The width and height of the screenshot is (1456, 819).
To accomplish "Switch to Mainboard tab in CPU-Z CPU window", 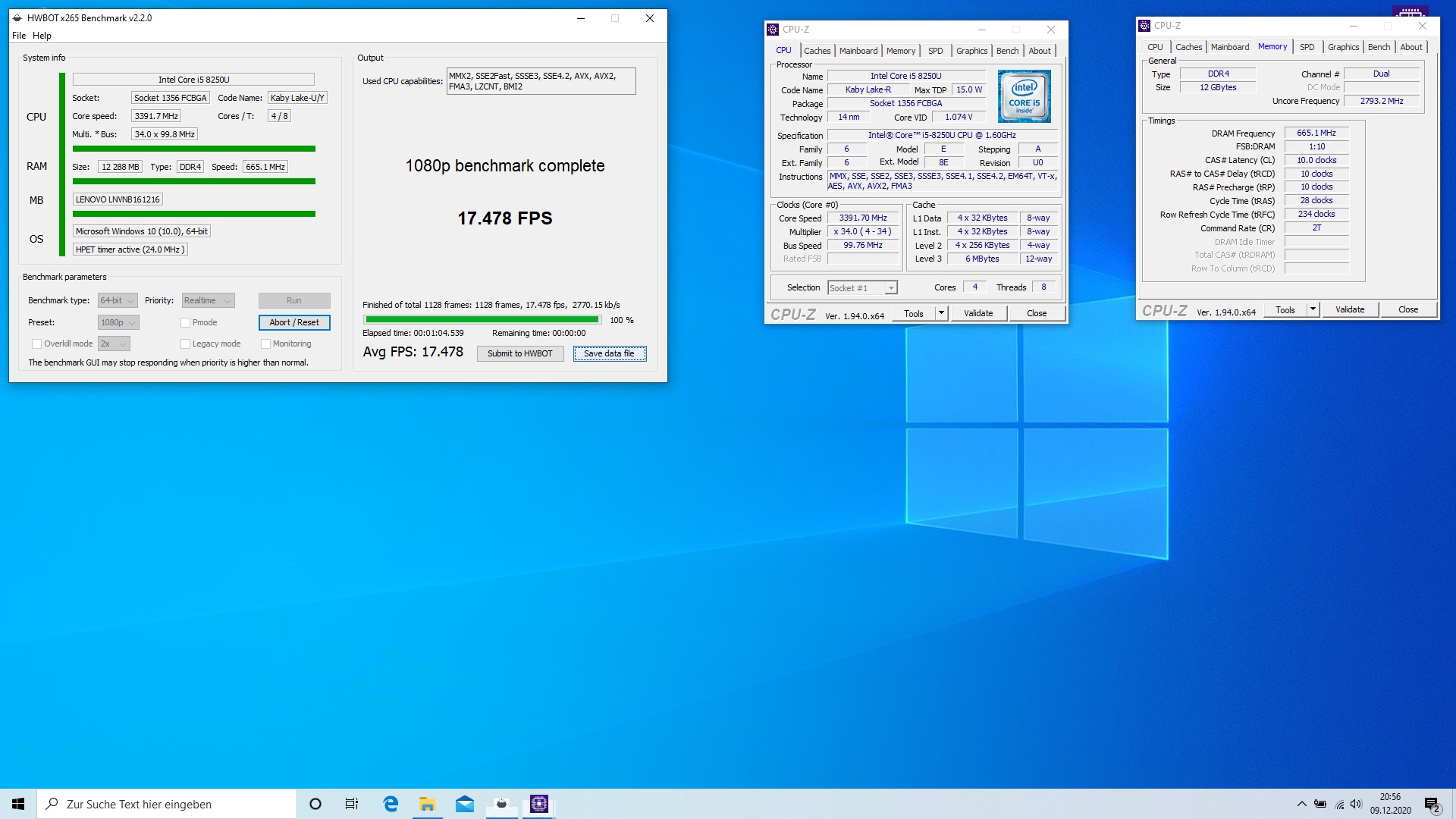I will (858, 51).
